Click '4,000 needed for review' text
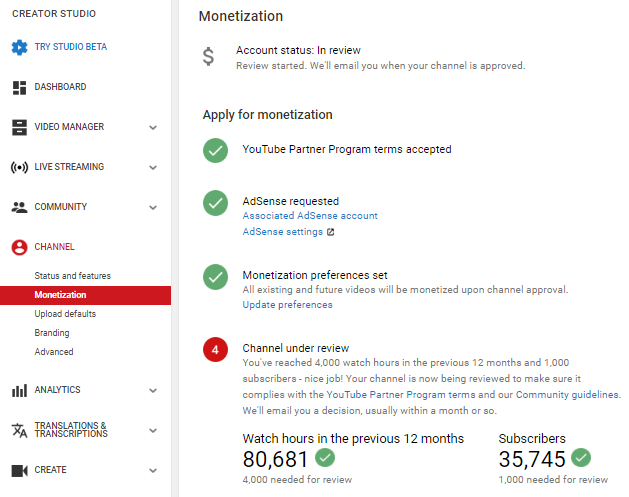Viewport: 629px width, 497px height. 297,480
